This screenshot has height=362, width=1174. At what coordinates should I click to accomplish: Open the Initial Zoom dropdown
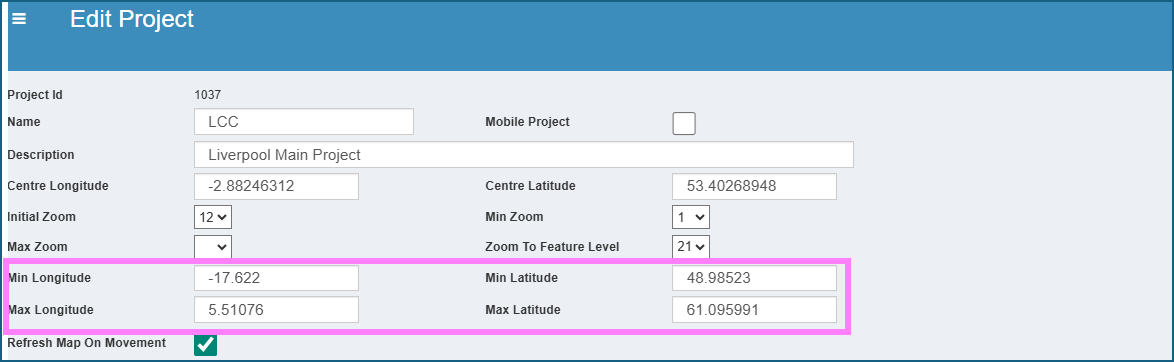tap(213, 217)
